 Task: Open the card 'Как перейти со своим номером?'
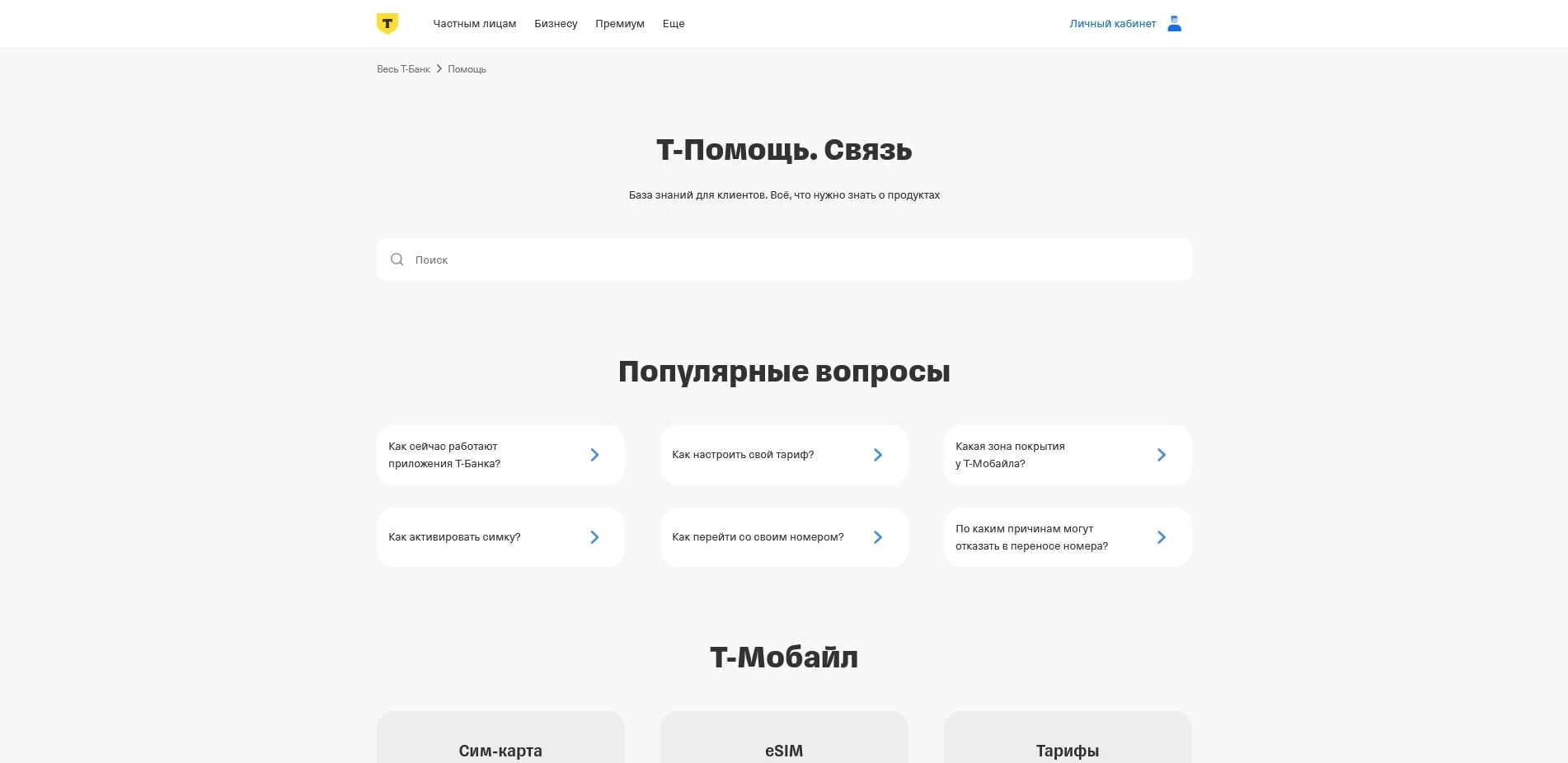(783, 537)
